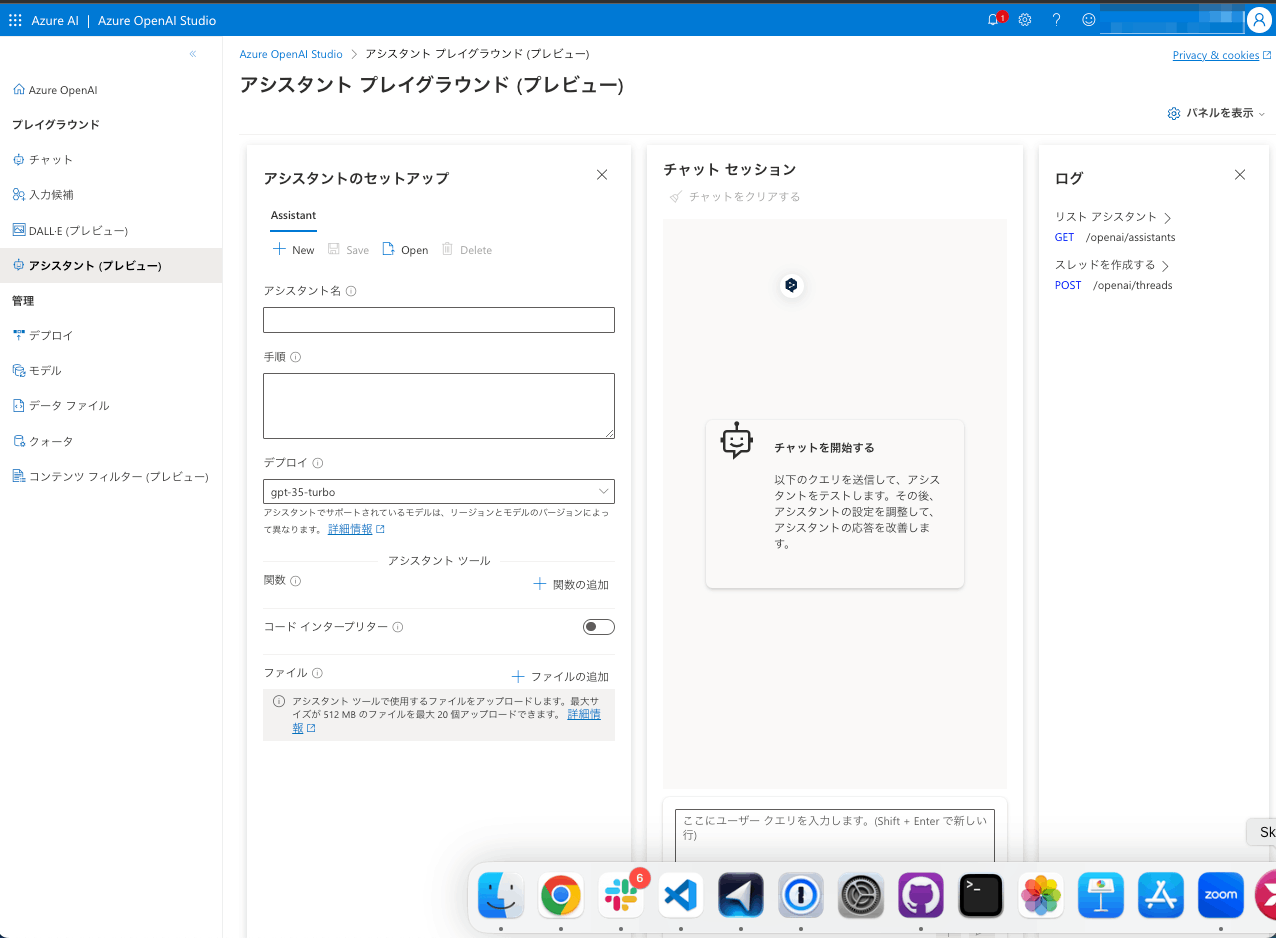The image size is (1276, 938).
Task: Select アシスタント (プレビュー) in sidebar
Action: click(111, 266)
